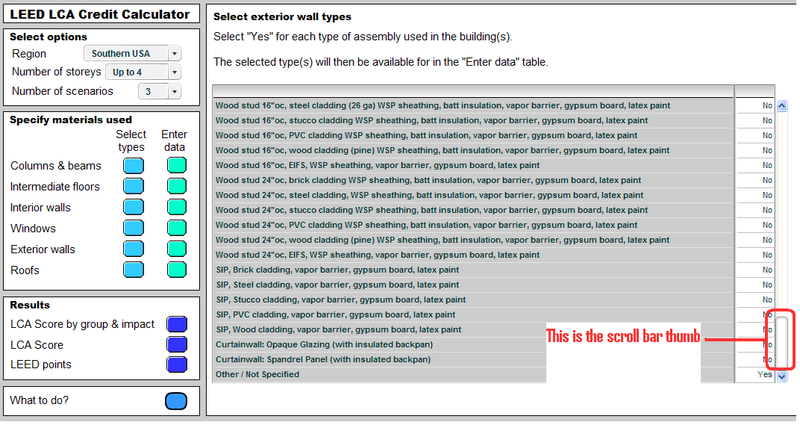800x425 pixels.
Task: Open Columns & beams Select types button
Action: pyautogui.click(x=133, y=166)
